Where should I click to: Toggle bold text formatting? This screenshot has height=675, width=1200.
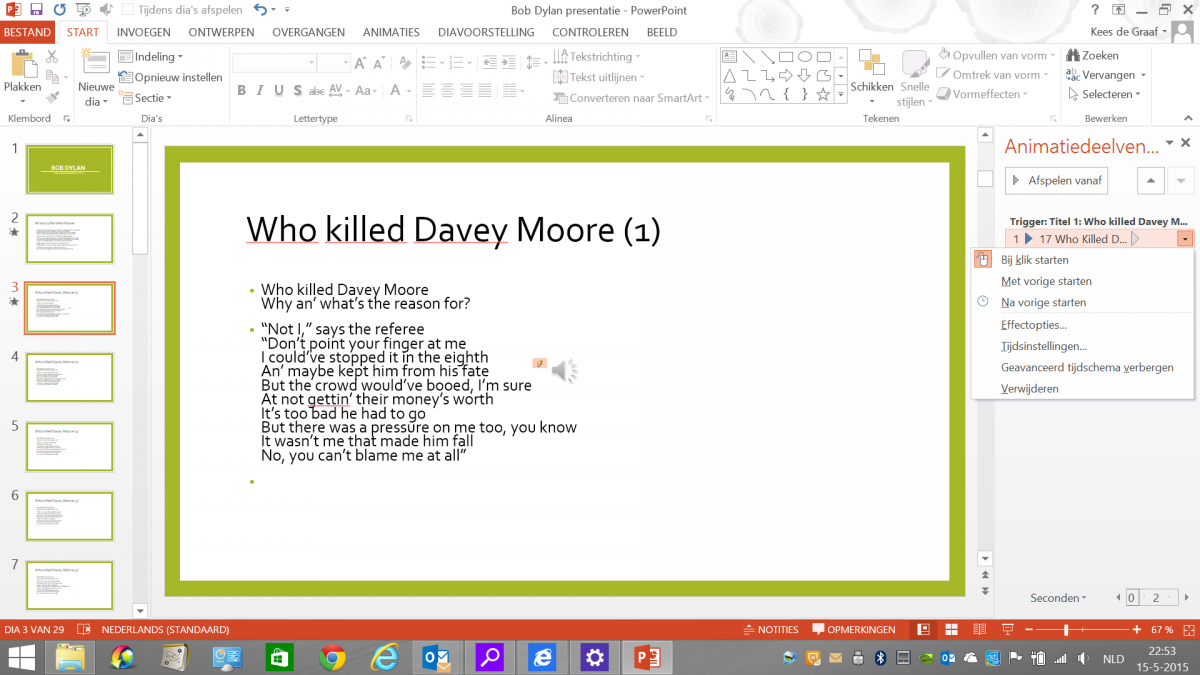tap(242, 91)
